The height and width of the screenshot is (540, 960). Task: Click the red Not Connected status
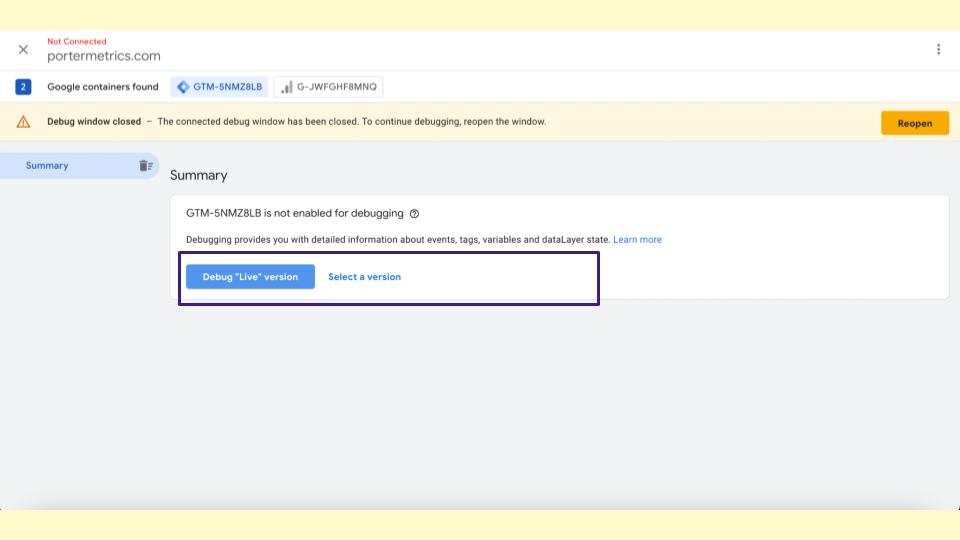77,41
